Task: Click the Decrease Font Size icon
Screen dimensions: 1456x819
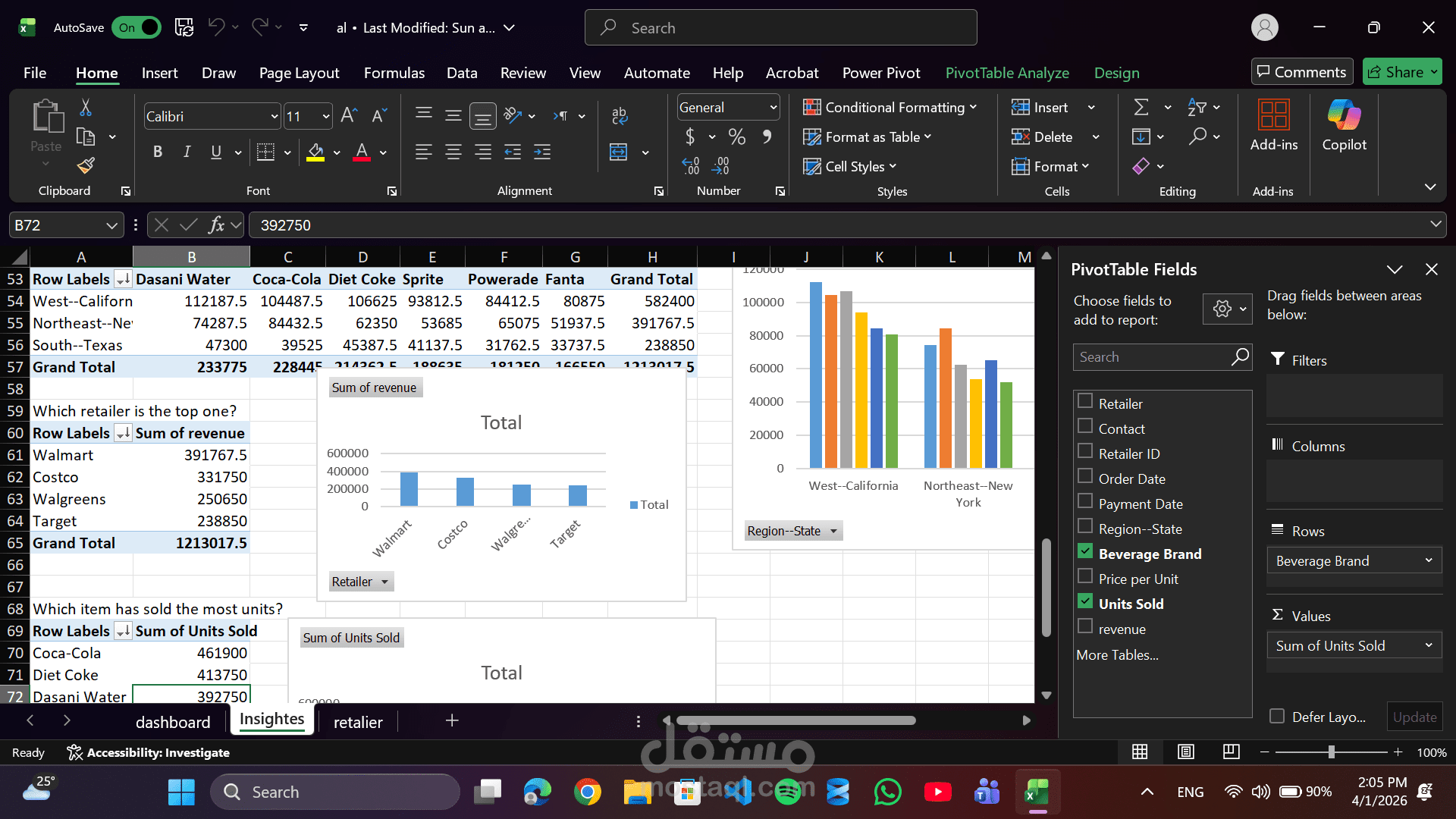Action: click(x=379, y=115)
